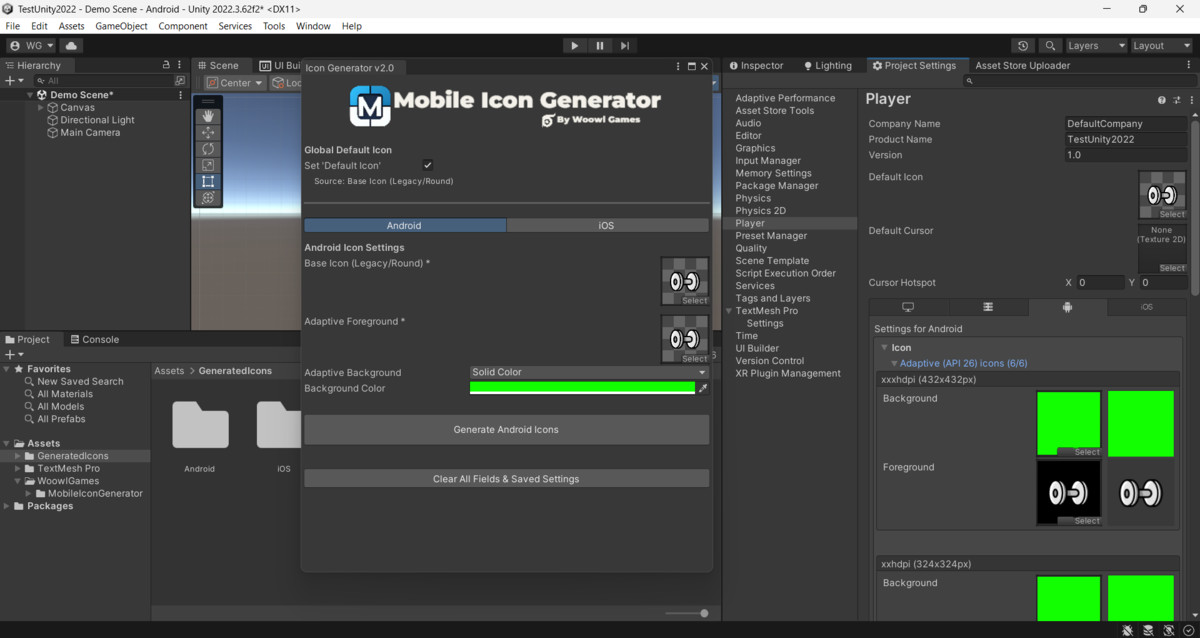Expand the Canvas object in Hierarchy
Image resolution: width=1200 pixels, height=638 pixels.
(x=41, y=107)
